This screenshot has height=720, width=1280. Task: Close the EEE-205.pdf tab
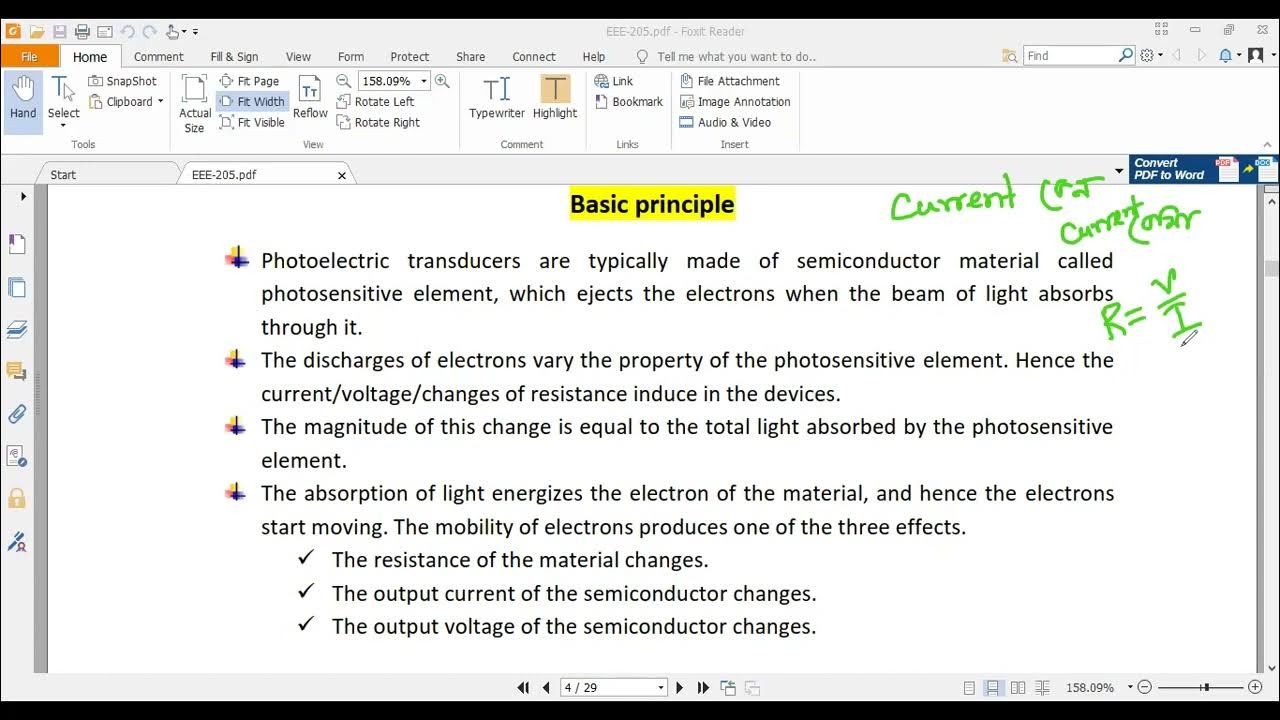[x=342, y=175]
